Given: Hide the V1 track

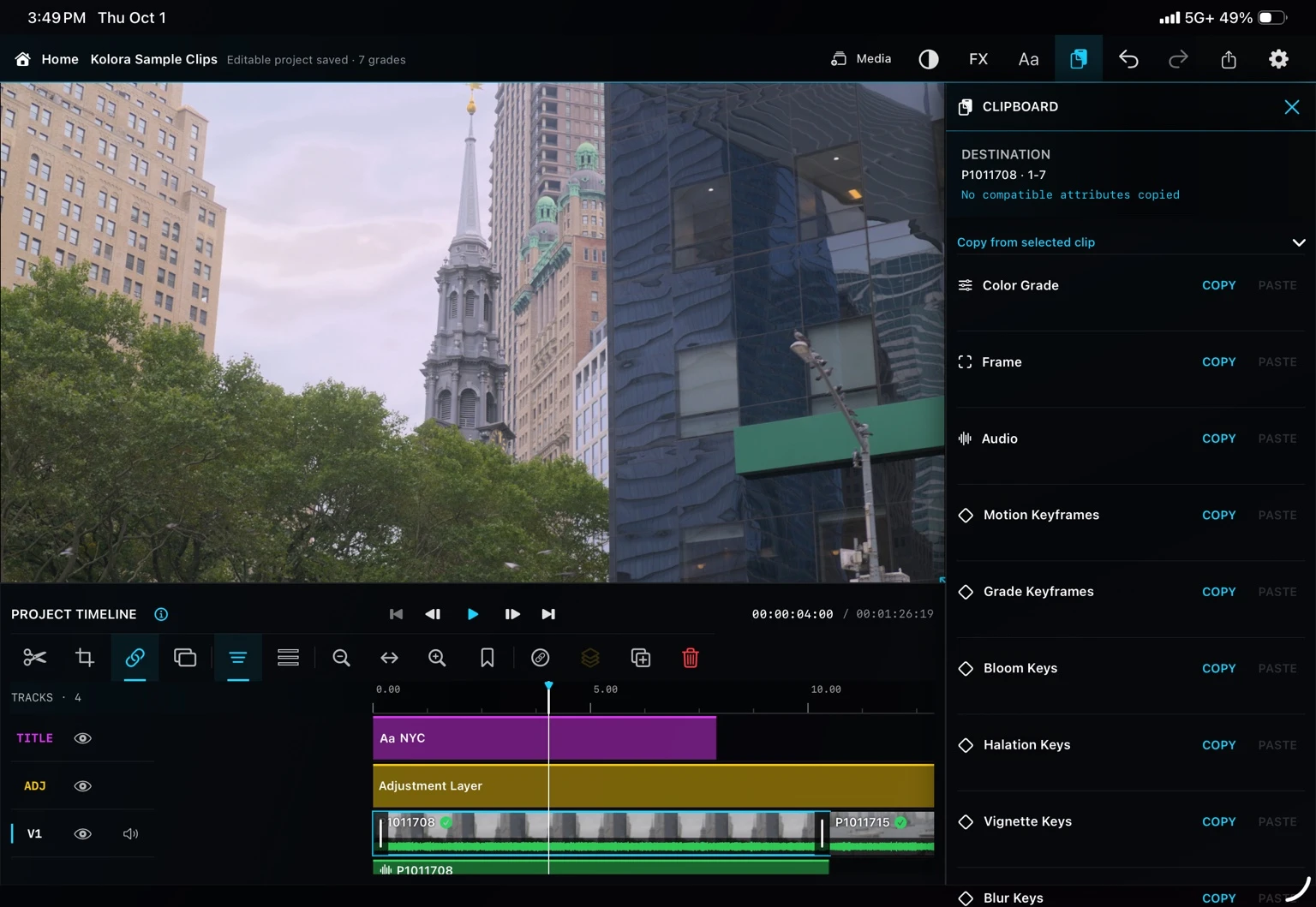Looking at the screenshot, I should click(x=83, y=834).
